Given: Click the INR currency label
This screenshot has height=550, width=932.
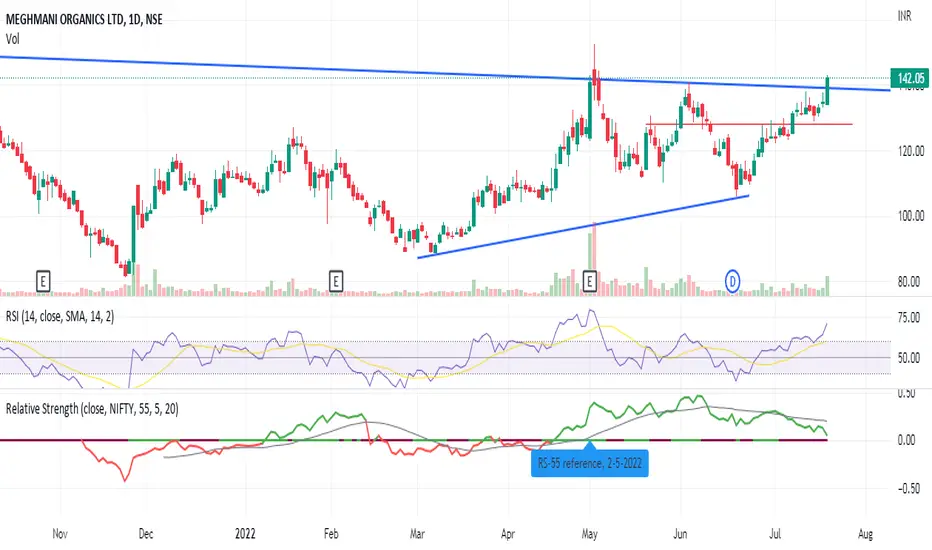Looking at the screenshot, I should (x=905, y=16).
